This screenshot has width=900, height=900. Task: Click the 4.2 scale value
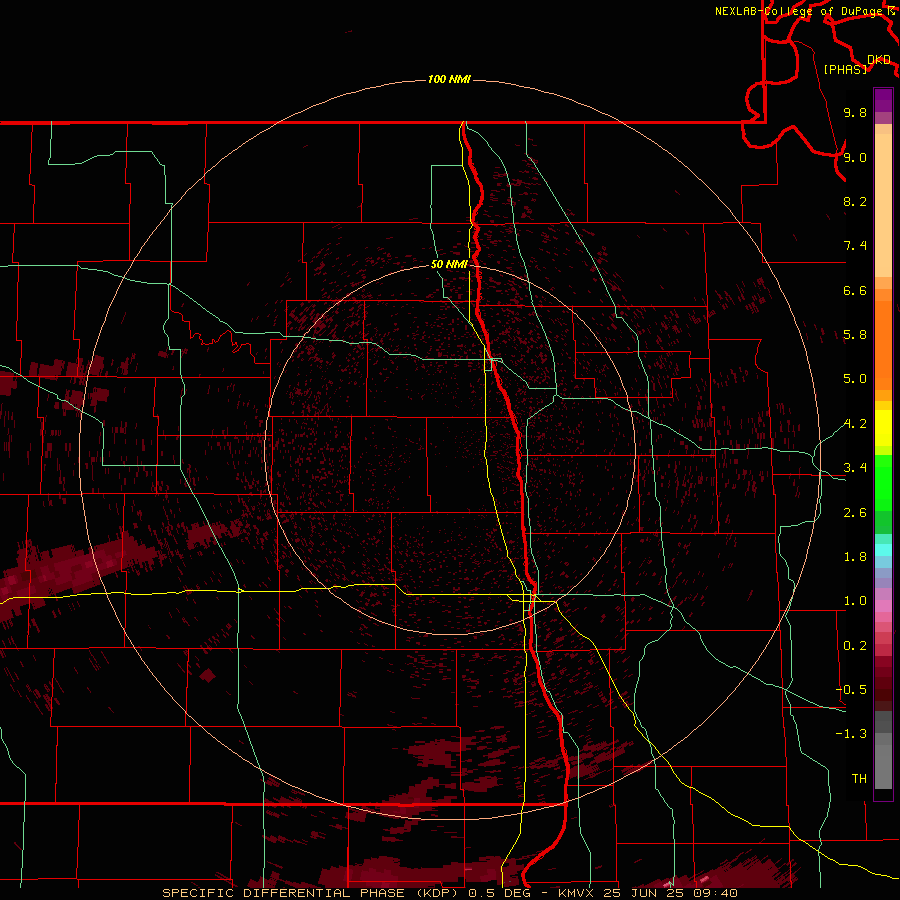pyautogui.click(x=855, y=424)
